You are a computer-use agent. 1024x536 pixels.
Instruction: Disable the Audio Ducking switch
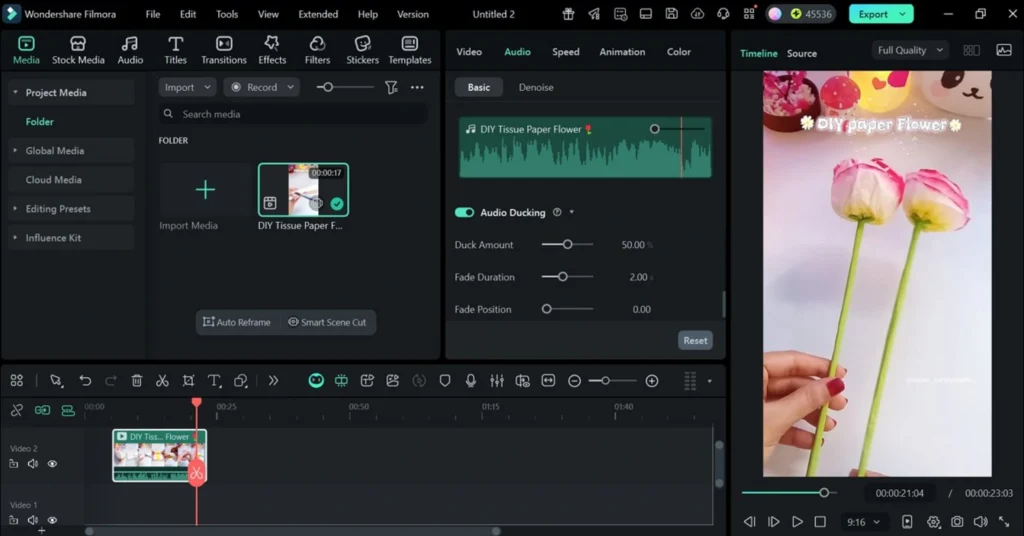pos(464,213)
